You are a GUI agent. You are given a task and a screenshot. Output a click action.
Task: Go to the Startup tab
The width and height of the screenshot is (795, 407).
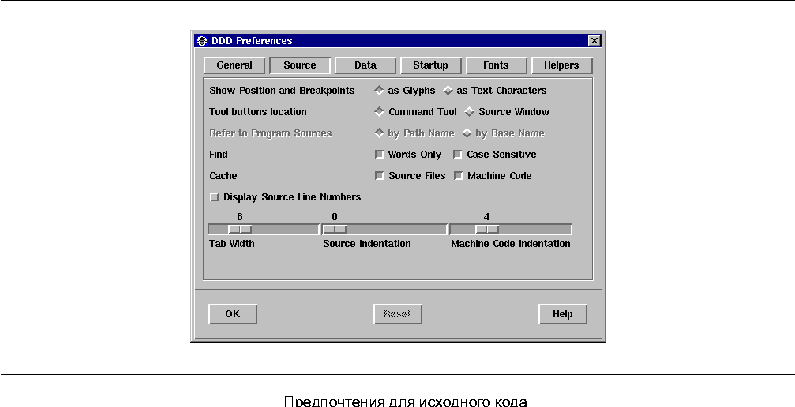(430, 66)
